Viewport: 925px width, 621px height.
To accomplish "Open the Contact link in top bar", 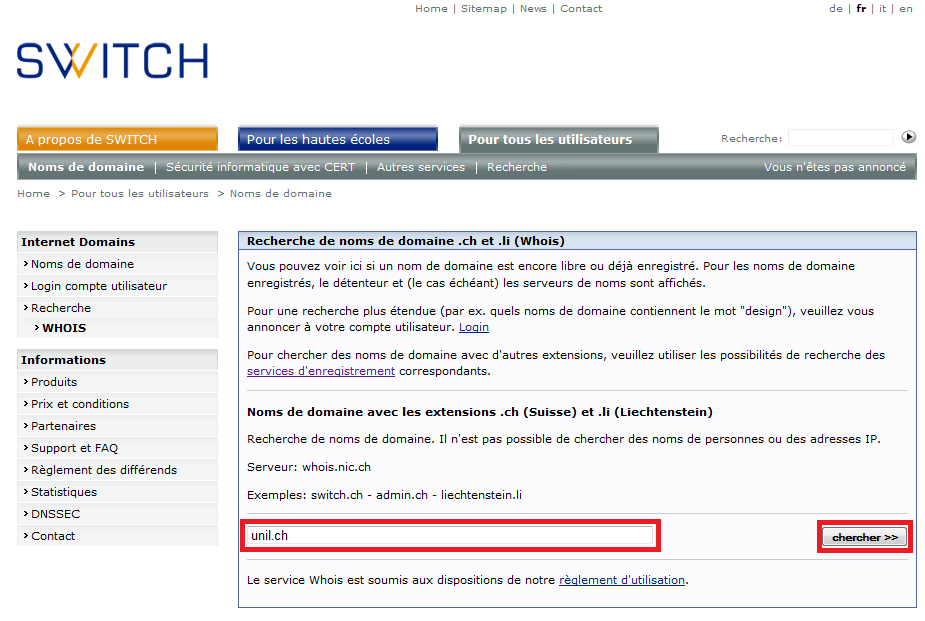I will [x=581, y=9].
